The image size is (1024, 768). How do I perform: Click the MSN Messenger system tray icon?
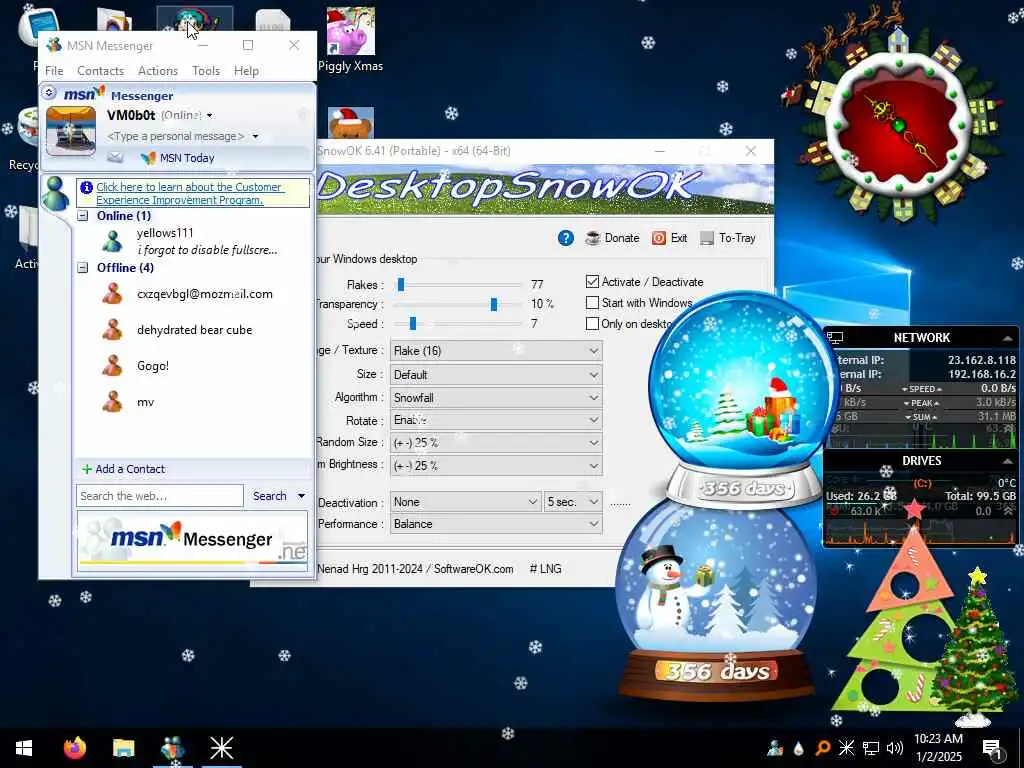[x=775, y=748]
